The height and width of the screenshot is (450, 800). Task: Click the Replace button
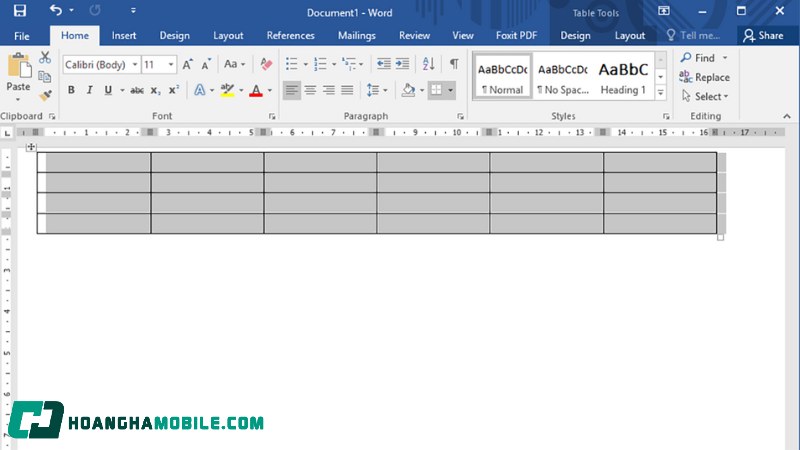pyautogui.click(x=705, y=77)
